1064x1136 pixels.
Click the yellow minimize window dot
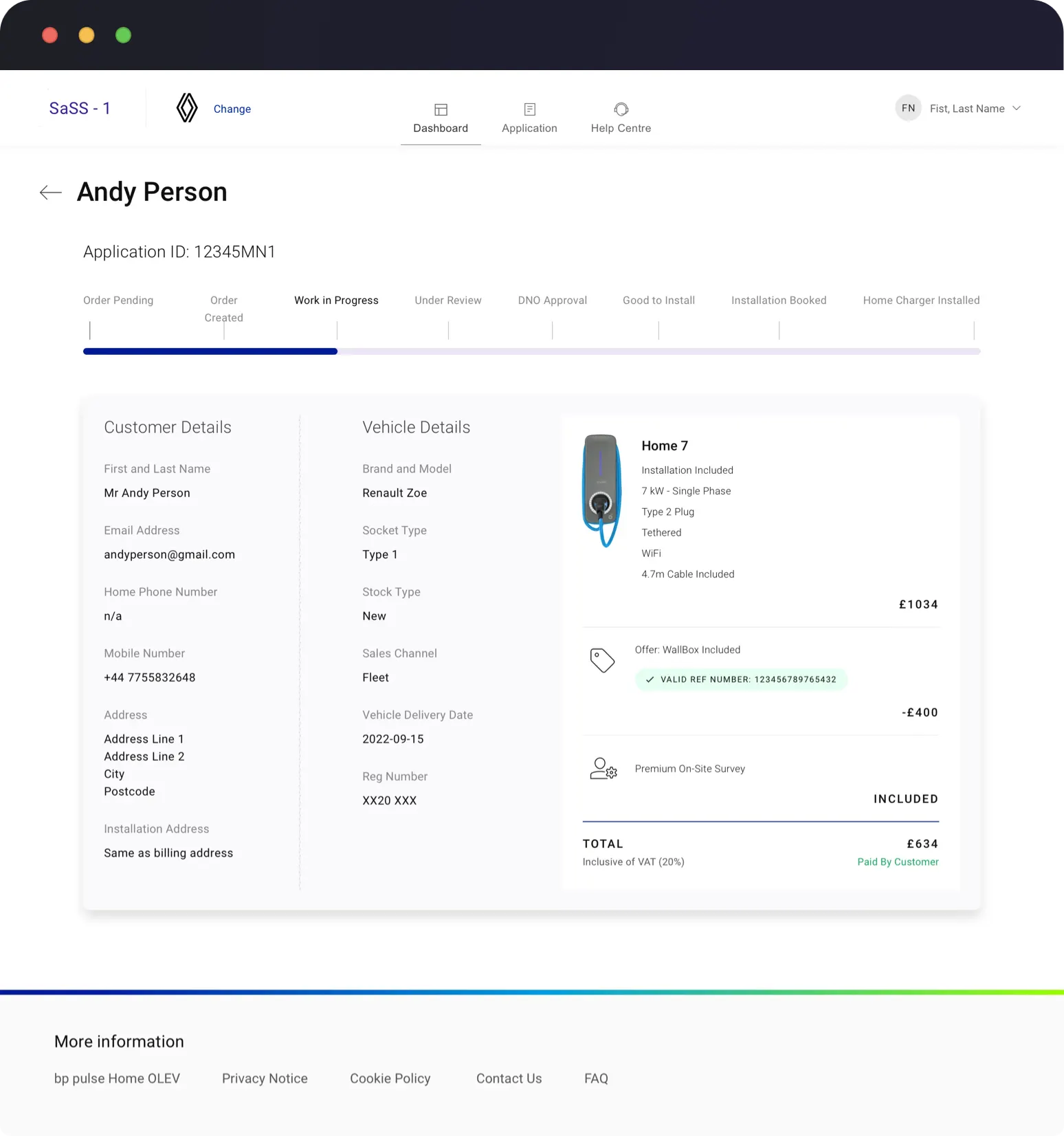tap(87, 35)
